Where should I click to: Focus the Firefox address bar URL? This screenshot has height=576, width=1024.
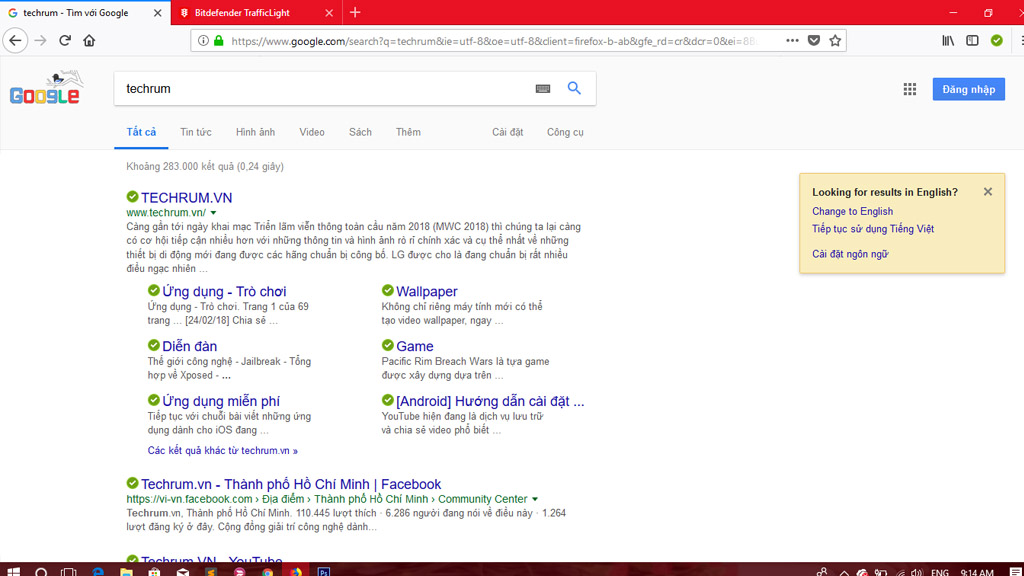point(493,41)
